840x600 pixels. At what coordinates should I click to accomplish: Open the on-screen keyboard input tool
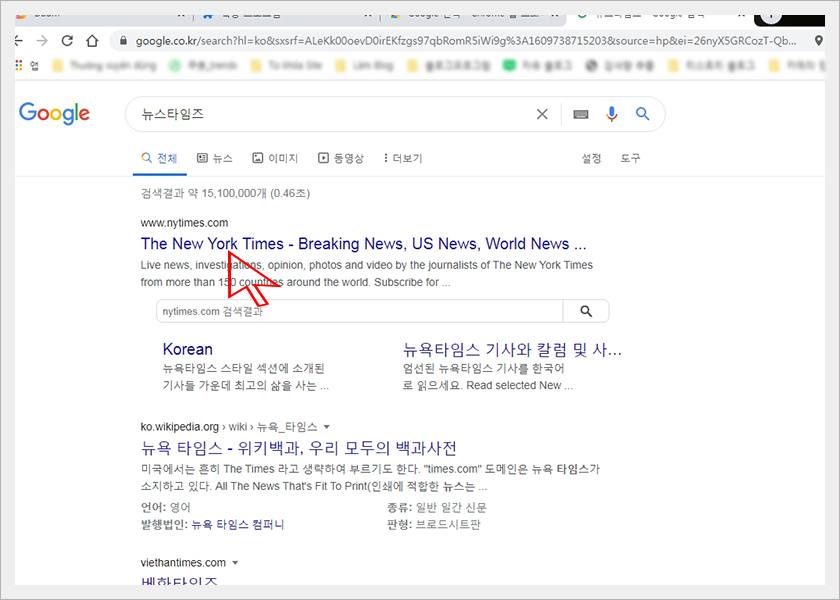click(x=581, y=114)
